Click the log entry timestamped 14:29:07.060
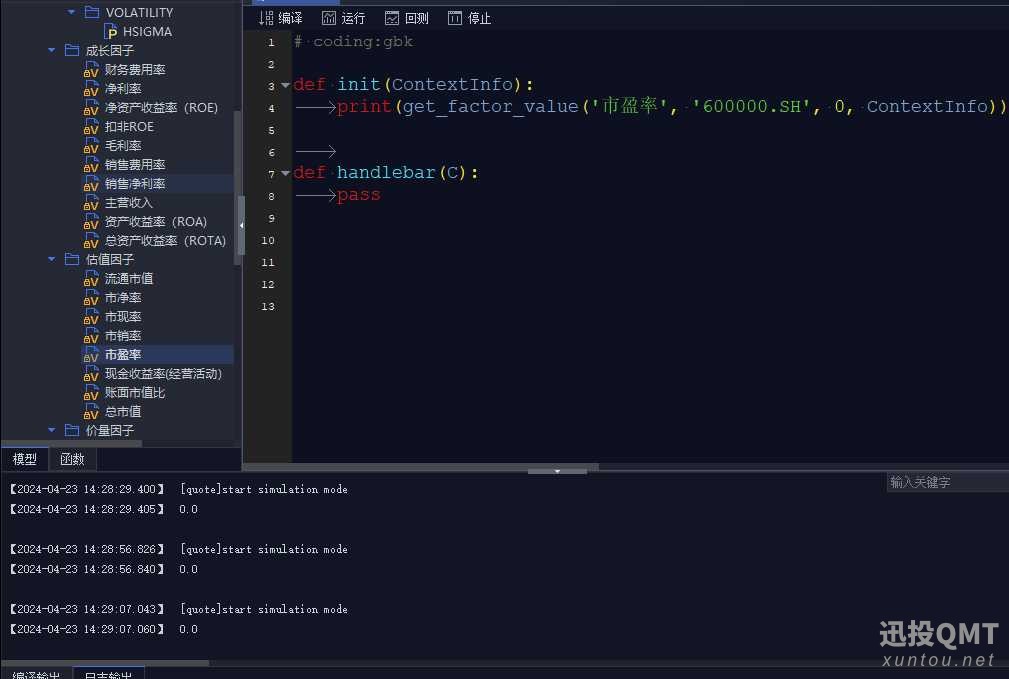 point(104,629)
